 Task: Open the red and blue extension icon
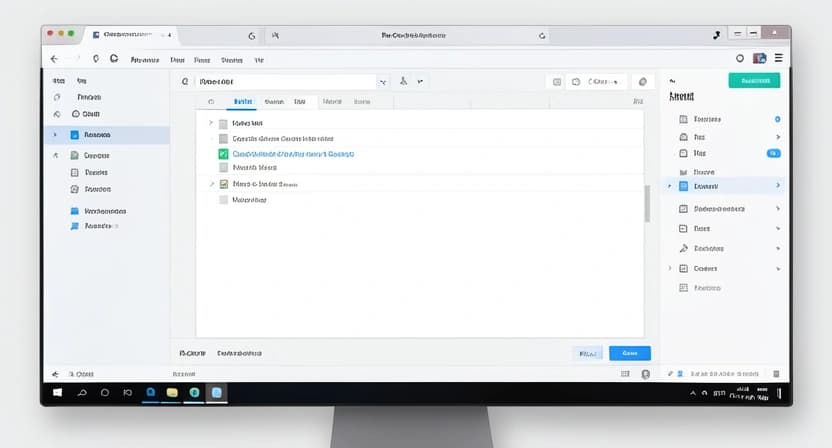(760, 58)
